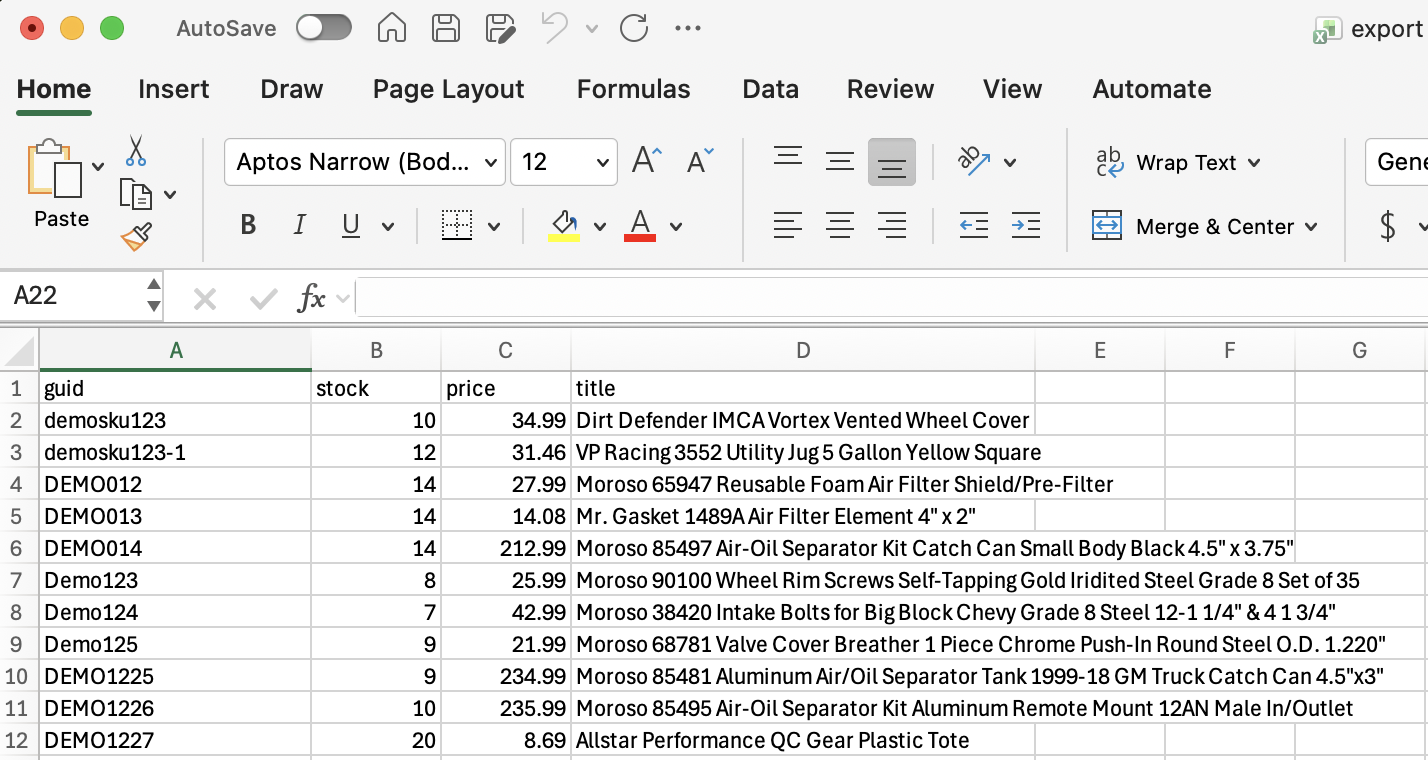Click the Name Box stepper arrows

[154, 296]
